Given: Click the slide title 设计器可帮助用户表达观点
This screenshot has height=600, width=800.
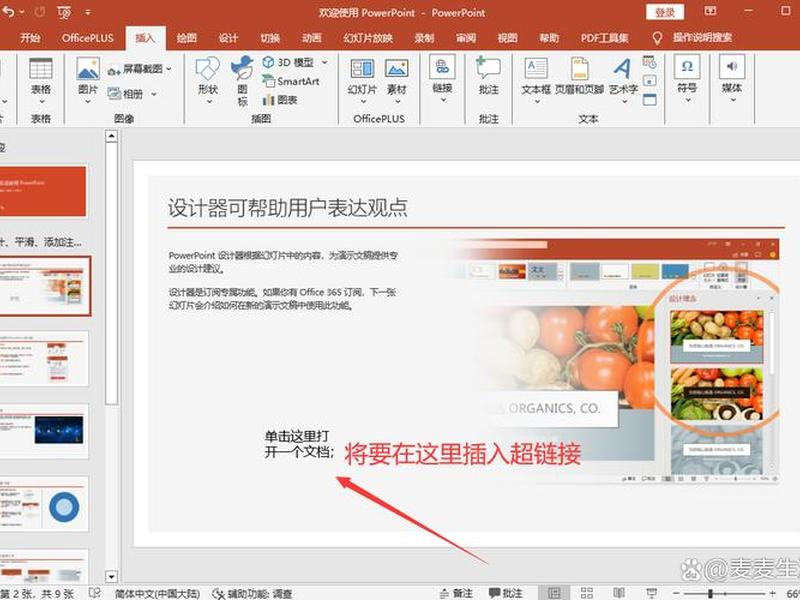Looking at the screenshot, I should pyautogui.click(x=288, y=208).
